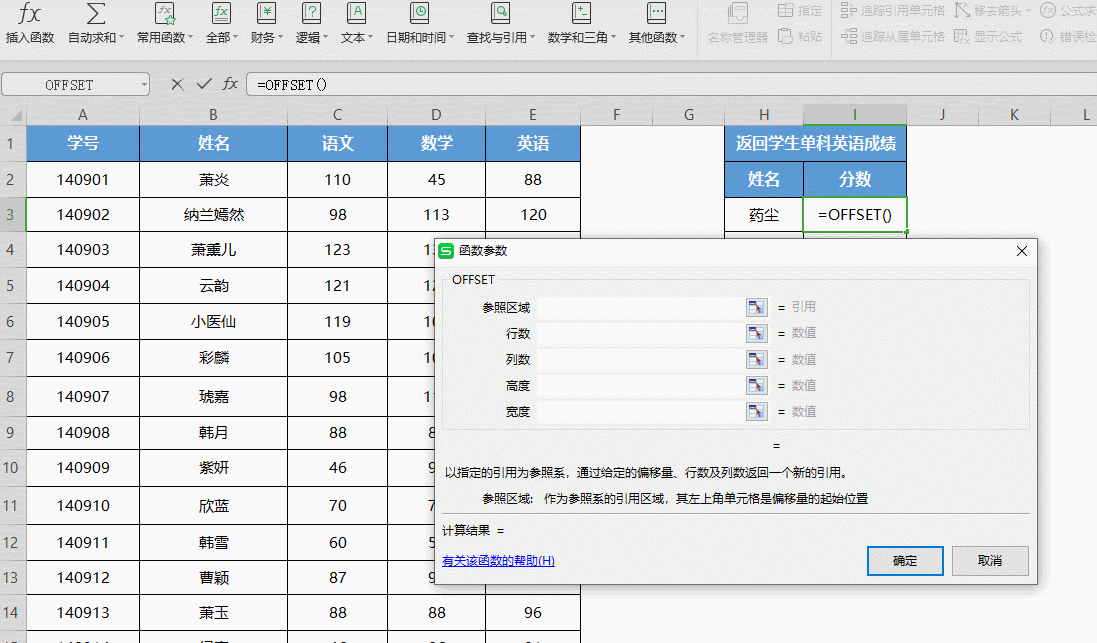Open the Lookup and Reference (查找与引用) icon

[x=500, y=14]
